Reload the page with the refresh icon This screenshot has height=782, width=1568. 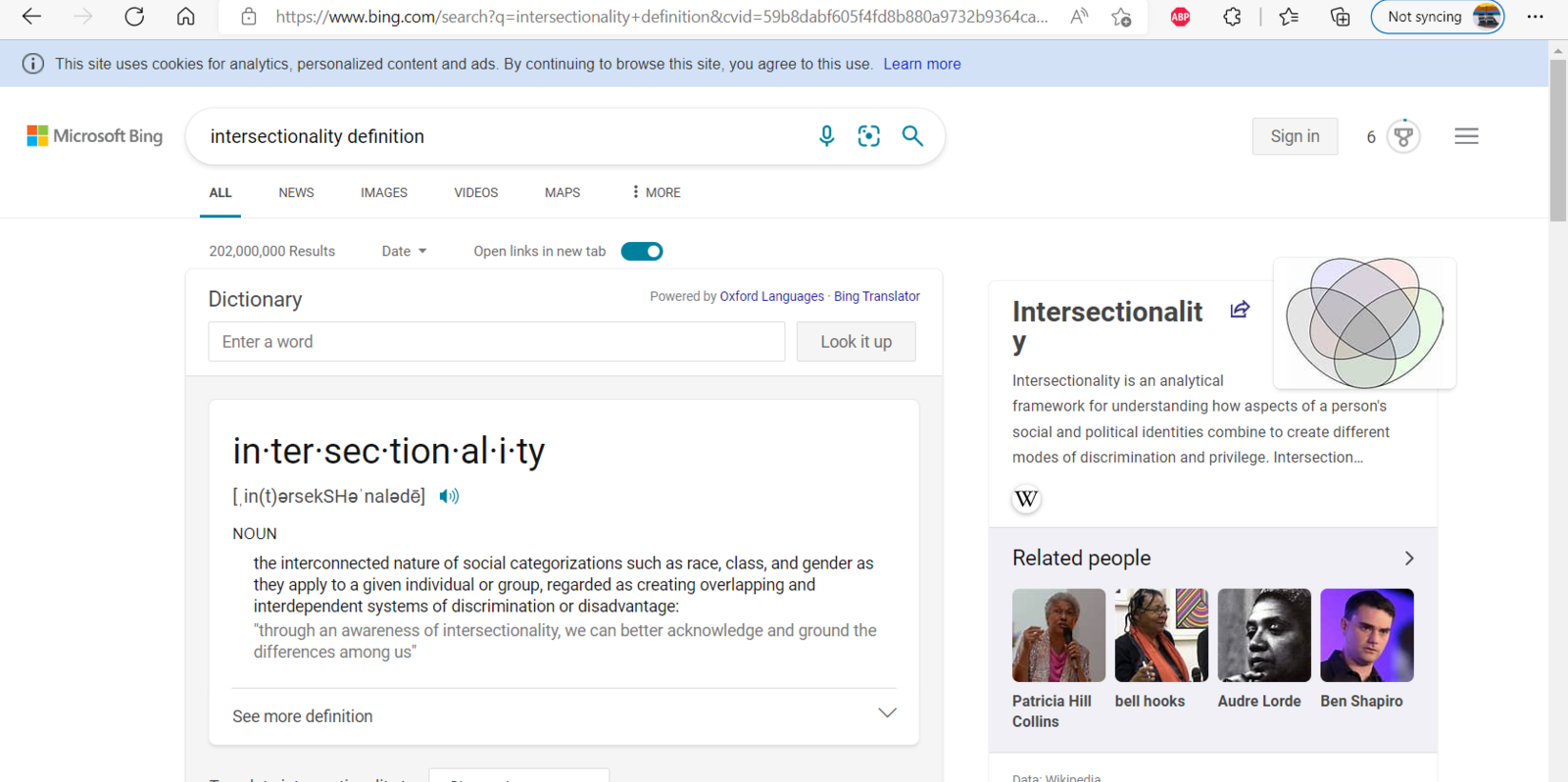(134, 17)
